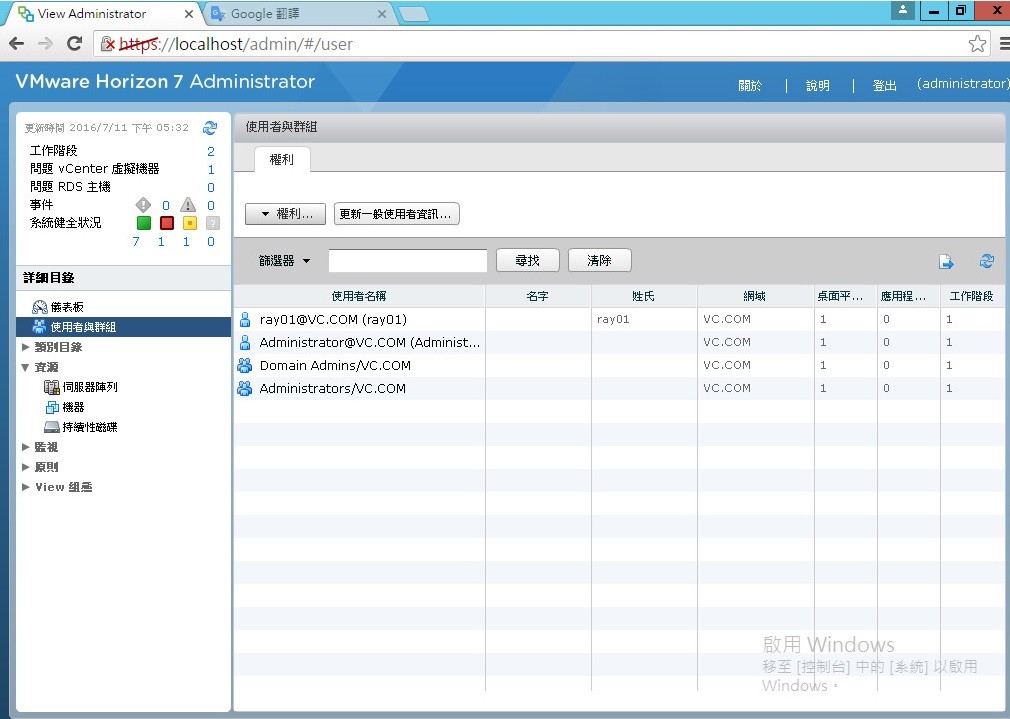Click the 登出 logout link
Viewport: 1010px width, 719px height.
(x=884, y=85)
